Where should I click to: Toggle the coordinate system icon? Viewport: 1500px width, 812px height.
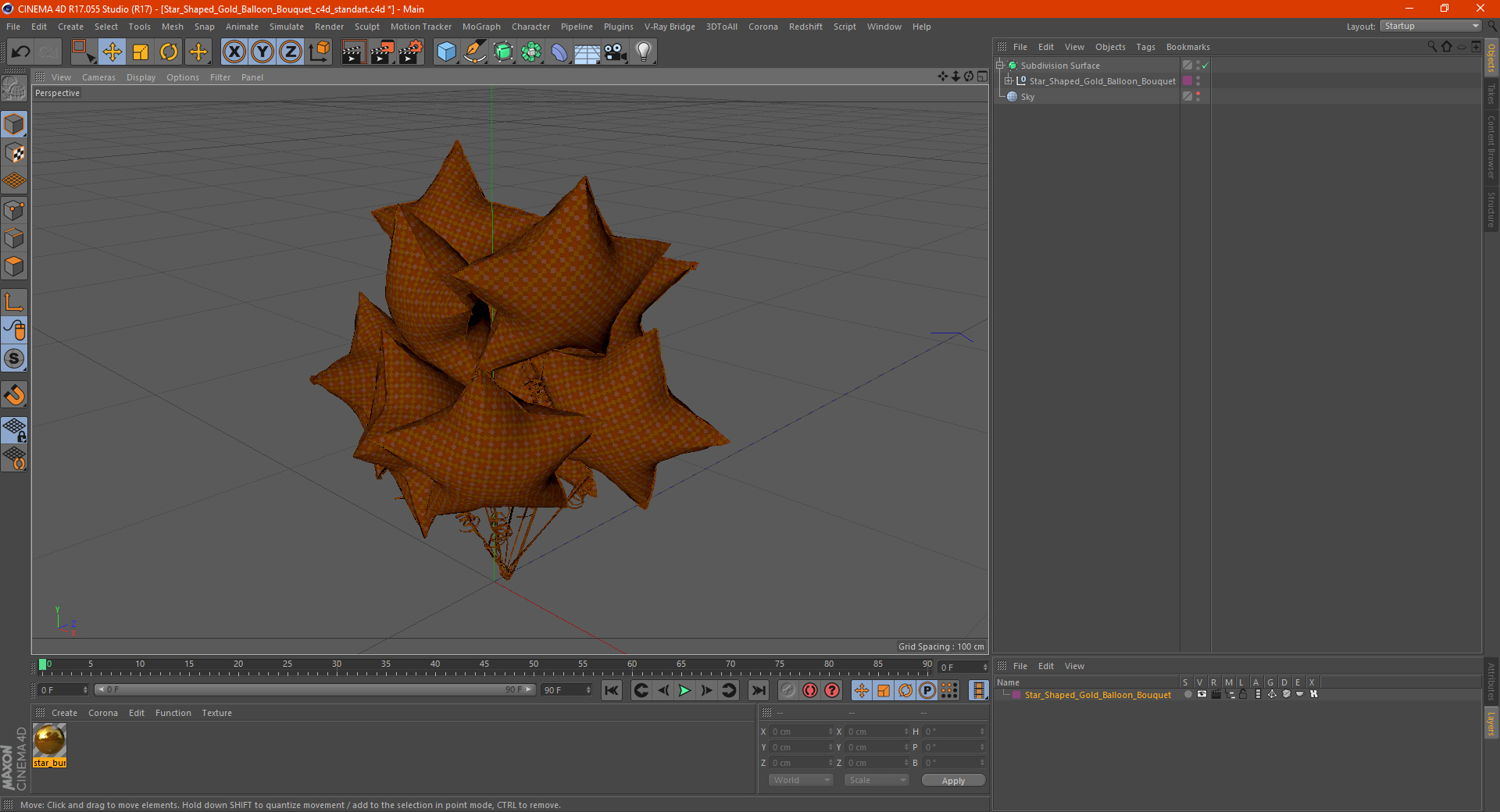(320, 52)
